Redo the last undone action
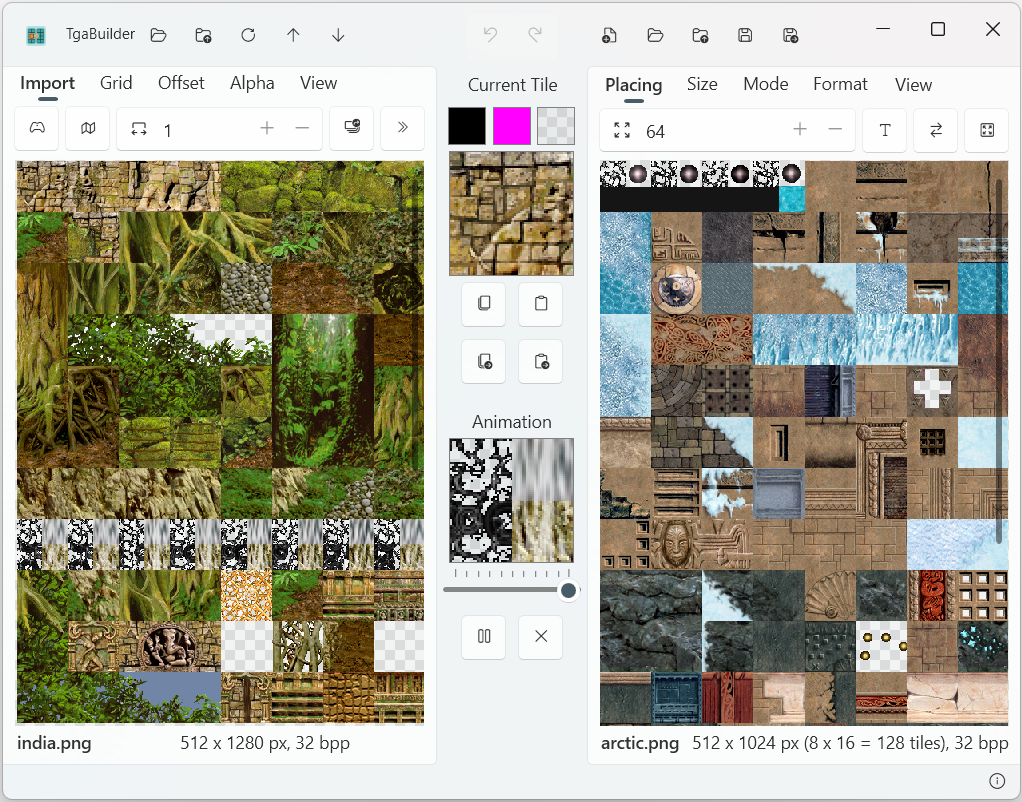 [x=535, y=35]
